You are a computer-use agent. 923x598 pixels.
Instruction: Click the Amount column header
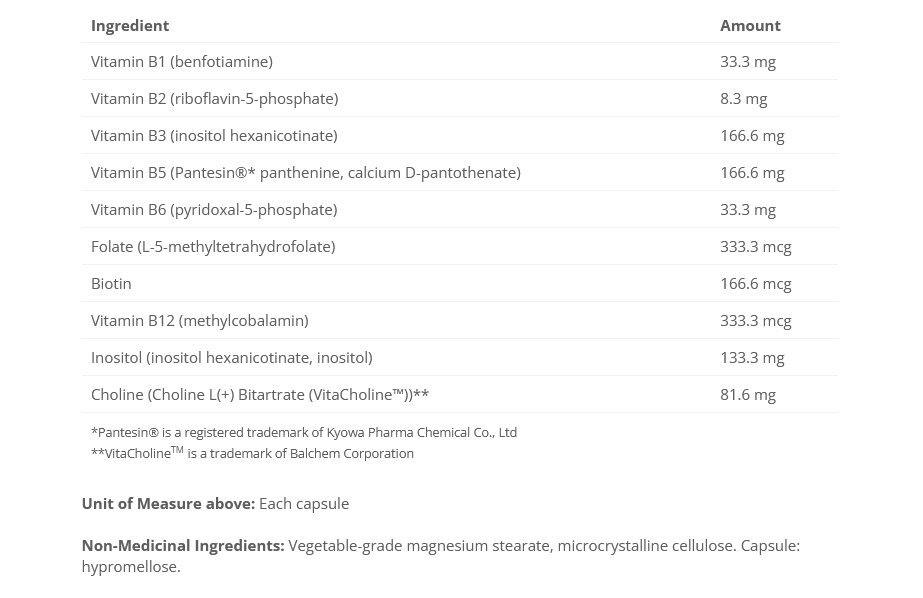[x=750, y=25]
